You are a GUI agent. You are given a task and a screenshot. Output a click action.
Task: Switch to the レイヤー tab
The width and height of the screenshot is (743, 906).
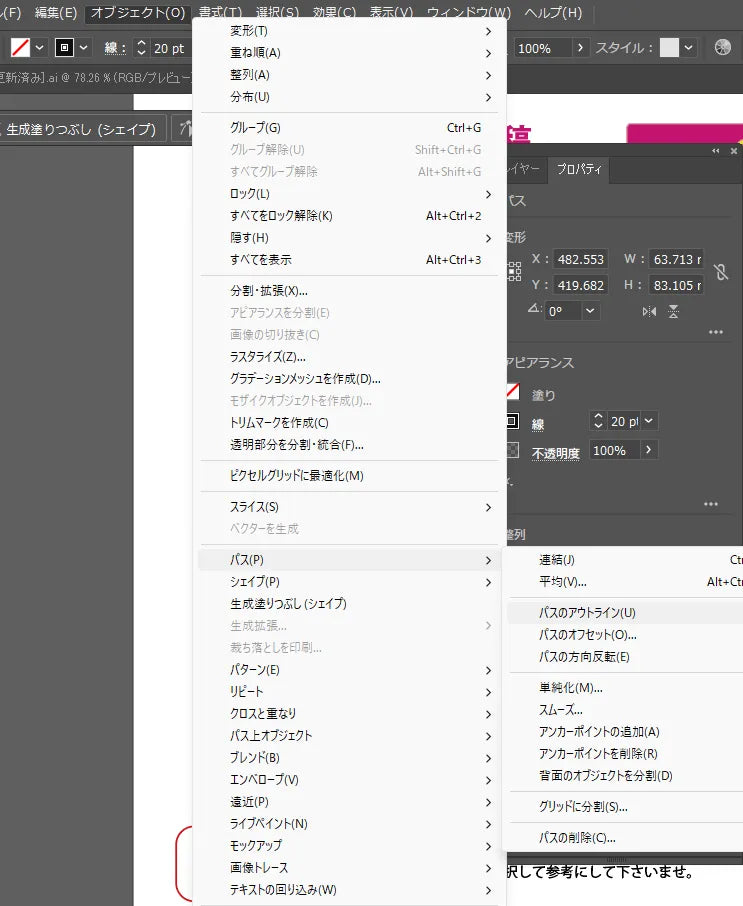pos(522,170)
